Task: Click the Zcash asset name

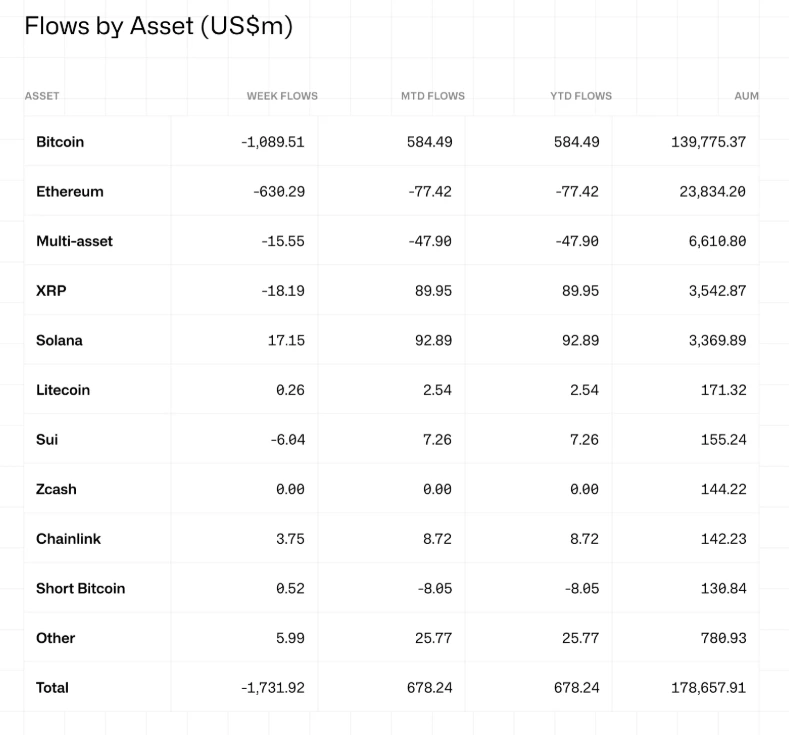Action: point(56,489)
